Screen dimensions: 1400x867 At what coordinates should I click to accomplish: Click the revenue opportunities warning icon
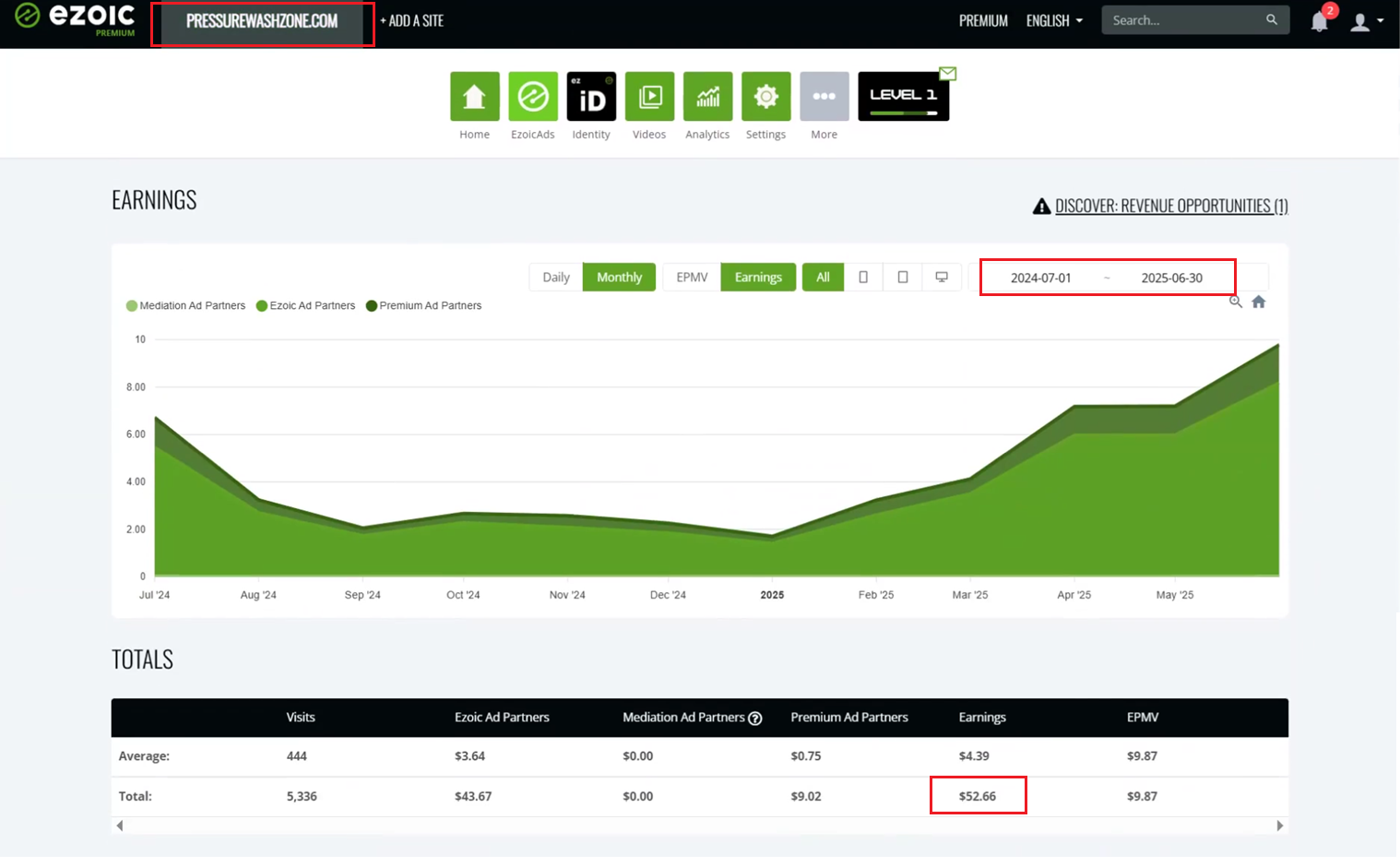click(x=1041, y=206)
